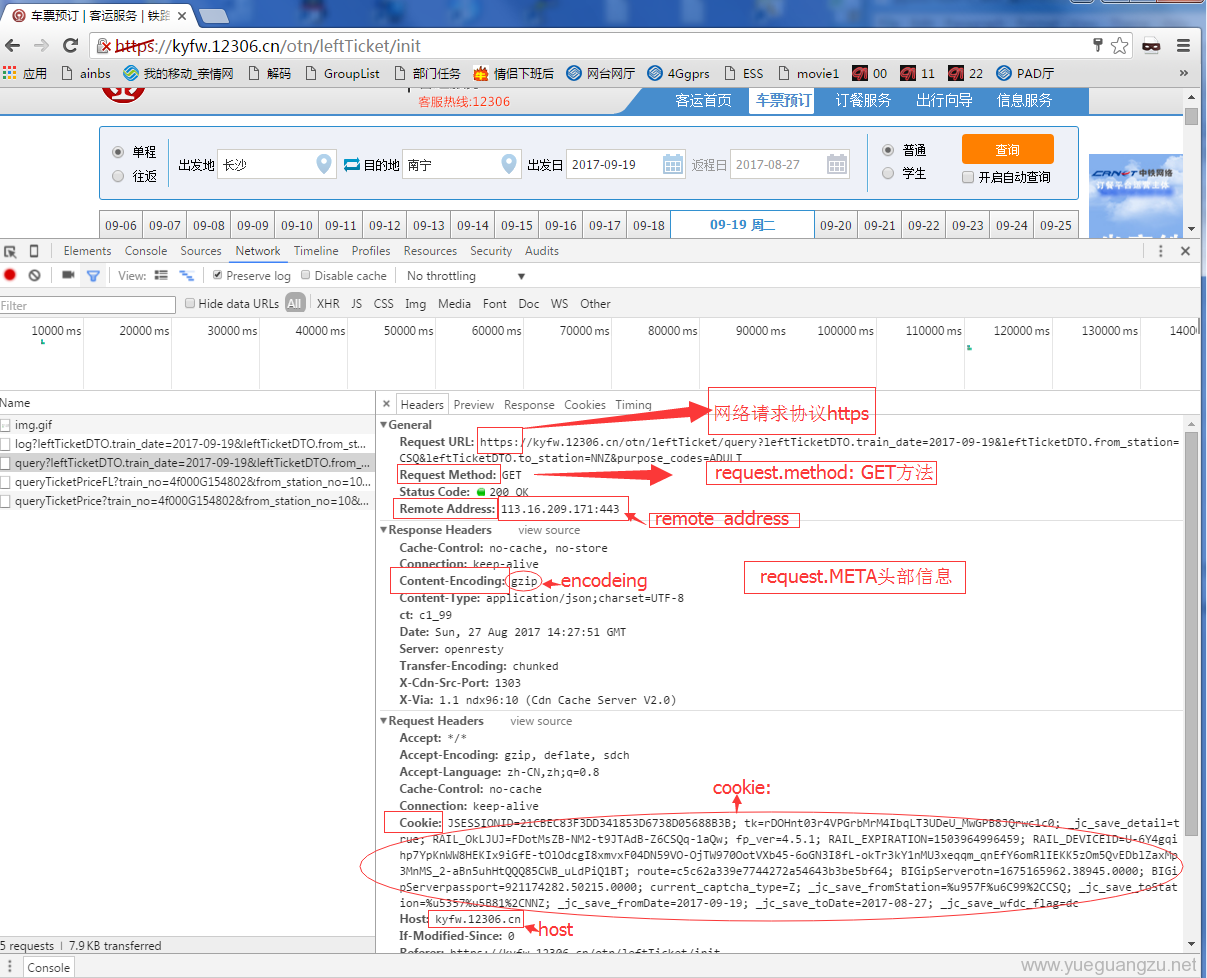The height and width of the screenshot is (978, 1207).
Task: Switch to Sources DevTools tab
Action: [201, 251]
